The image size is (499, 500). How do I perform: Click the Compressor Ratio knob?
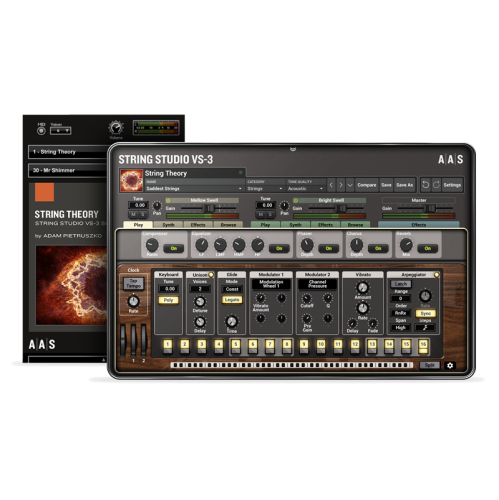pyautogui.click(x=152, y=245)
